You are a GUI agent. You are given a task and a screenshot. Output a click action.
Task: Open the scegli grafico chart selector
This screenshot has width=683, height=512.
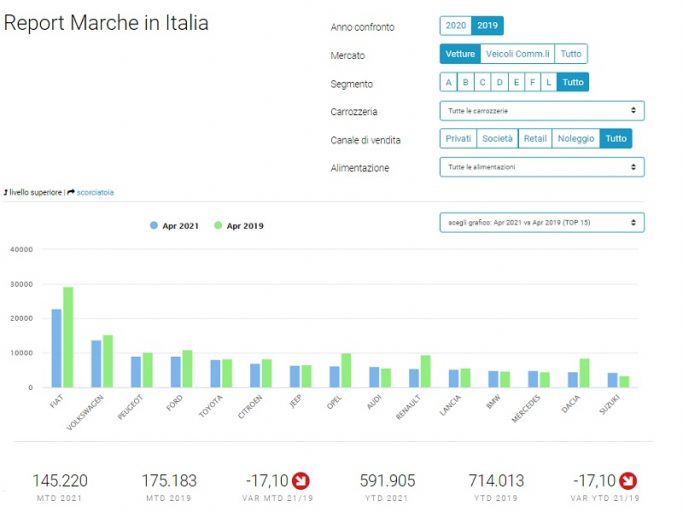point(542,223)
